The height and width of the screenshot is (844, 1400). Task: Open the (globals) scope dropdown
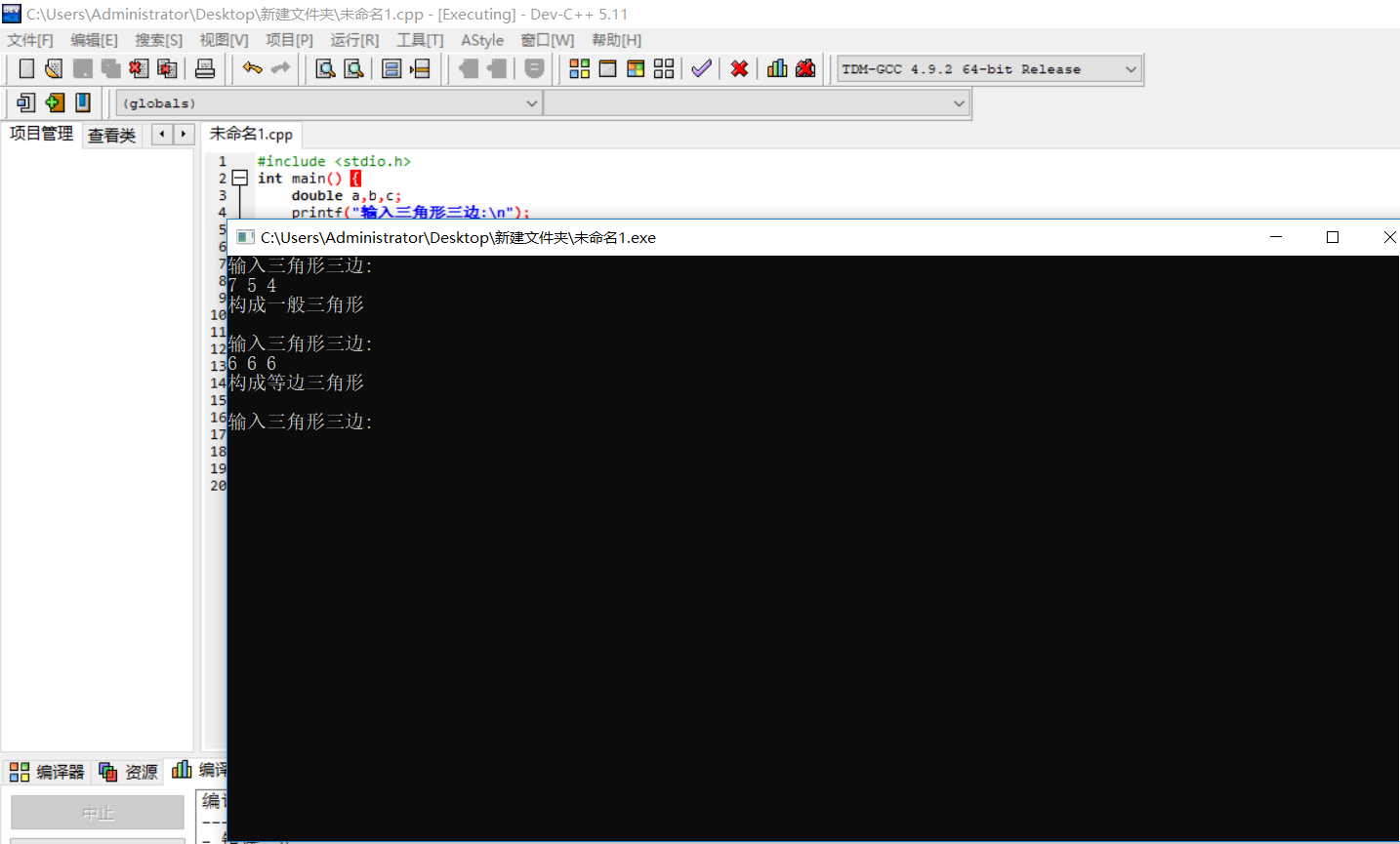329,102
